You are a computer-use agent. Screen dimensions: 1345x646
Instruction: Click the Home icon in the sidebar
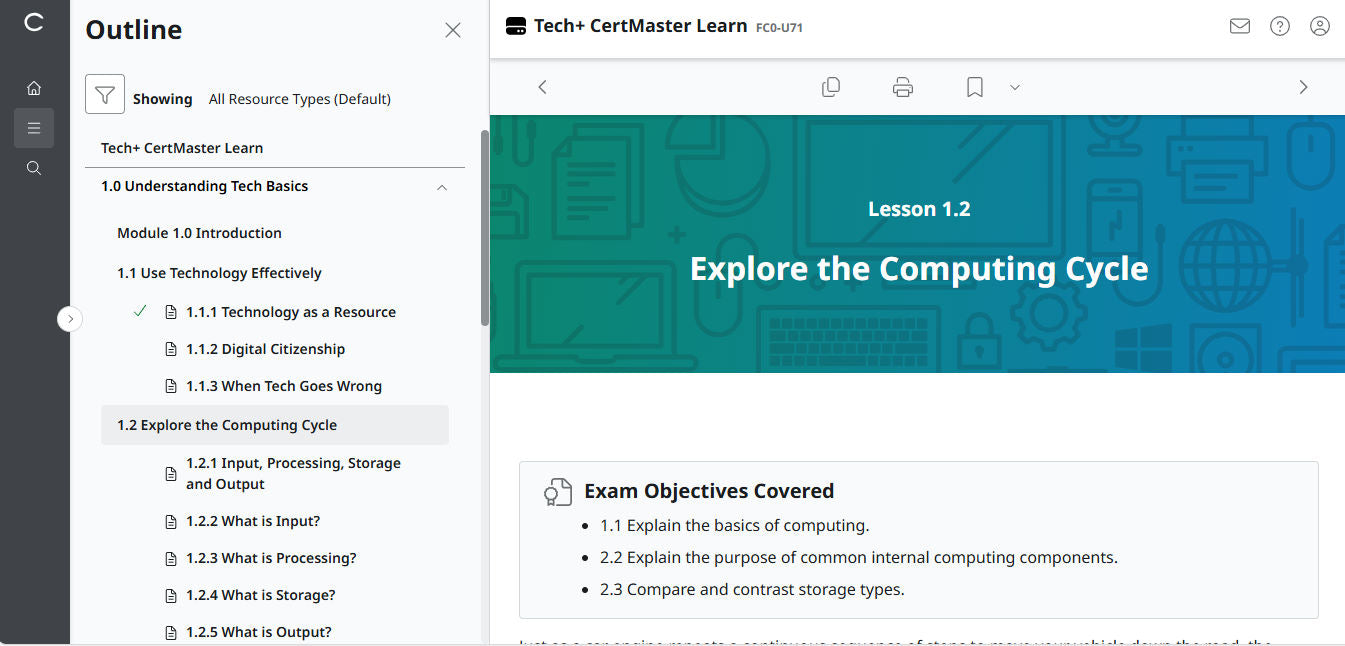click(34, 88)
